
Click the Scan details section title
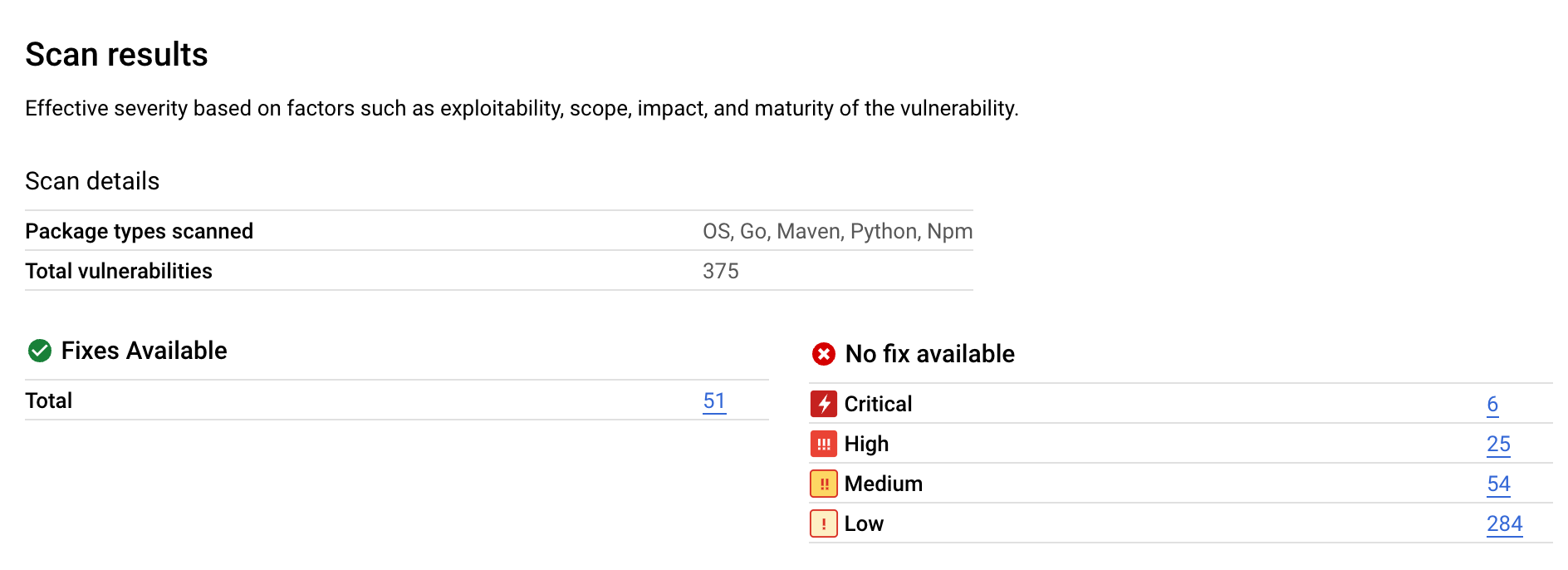coord(92,181)
